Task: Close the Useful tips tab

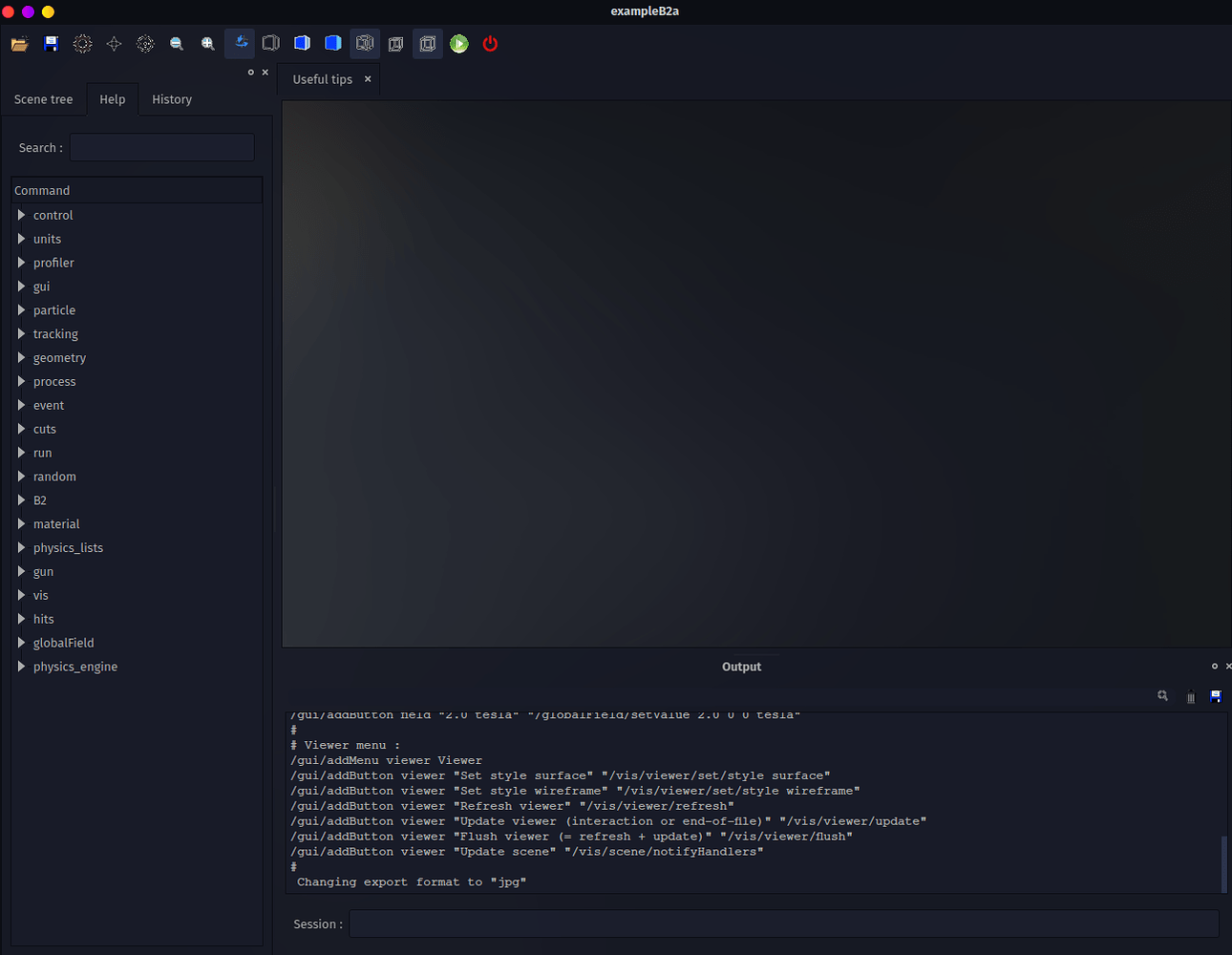Action: 368,79
